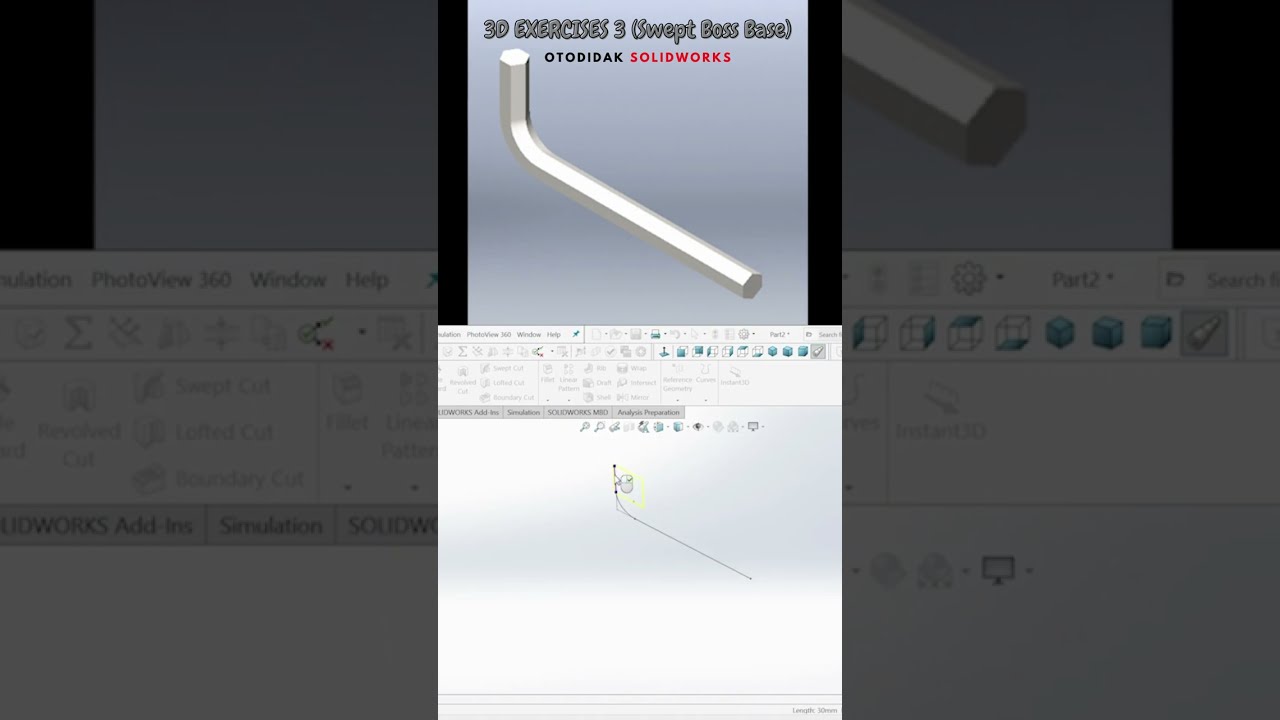Open the Hide/Show Items eye icon
Viewport: 1280px width, 720px height.
[x=697, y=427]
